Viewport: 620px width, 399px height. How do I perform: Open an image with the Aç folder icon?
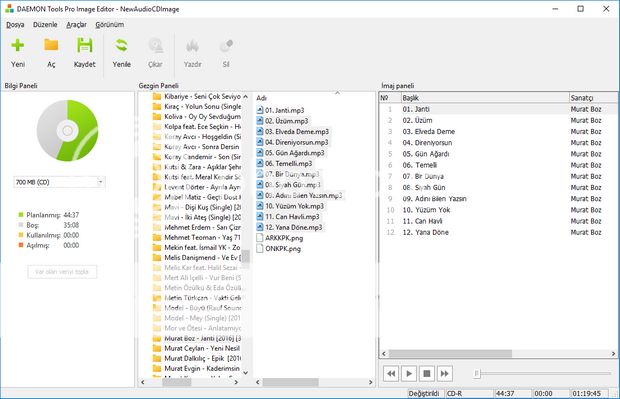51,45
